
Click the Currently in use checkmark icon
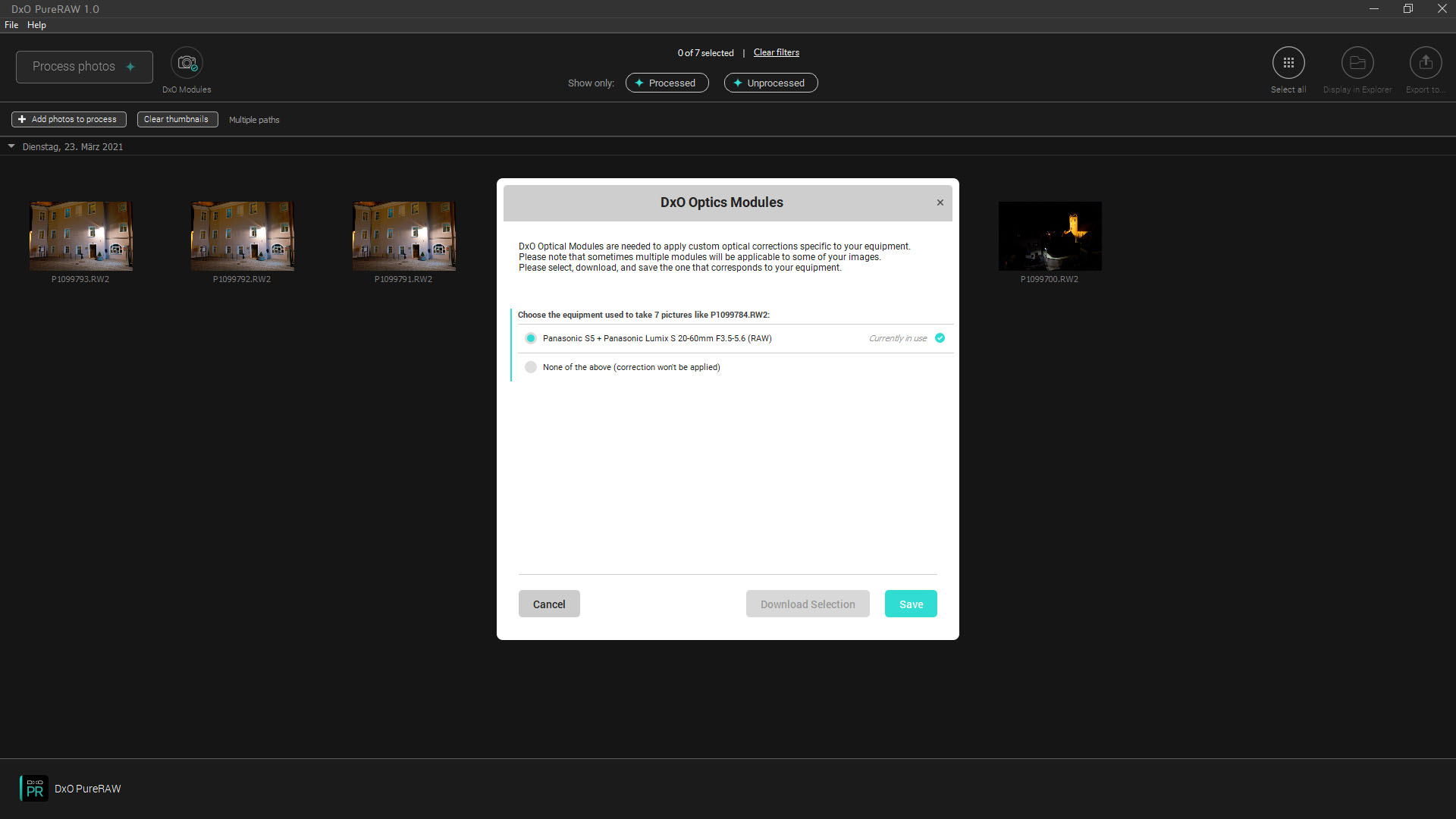click(x=940, y=338)
